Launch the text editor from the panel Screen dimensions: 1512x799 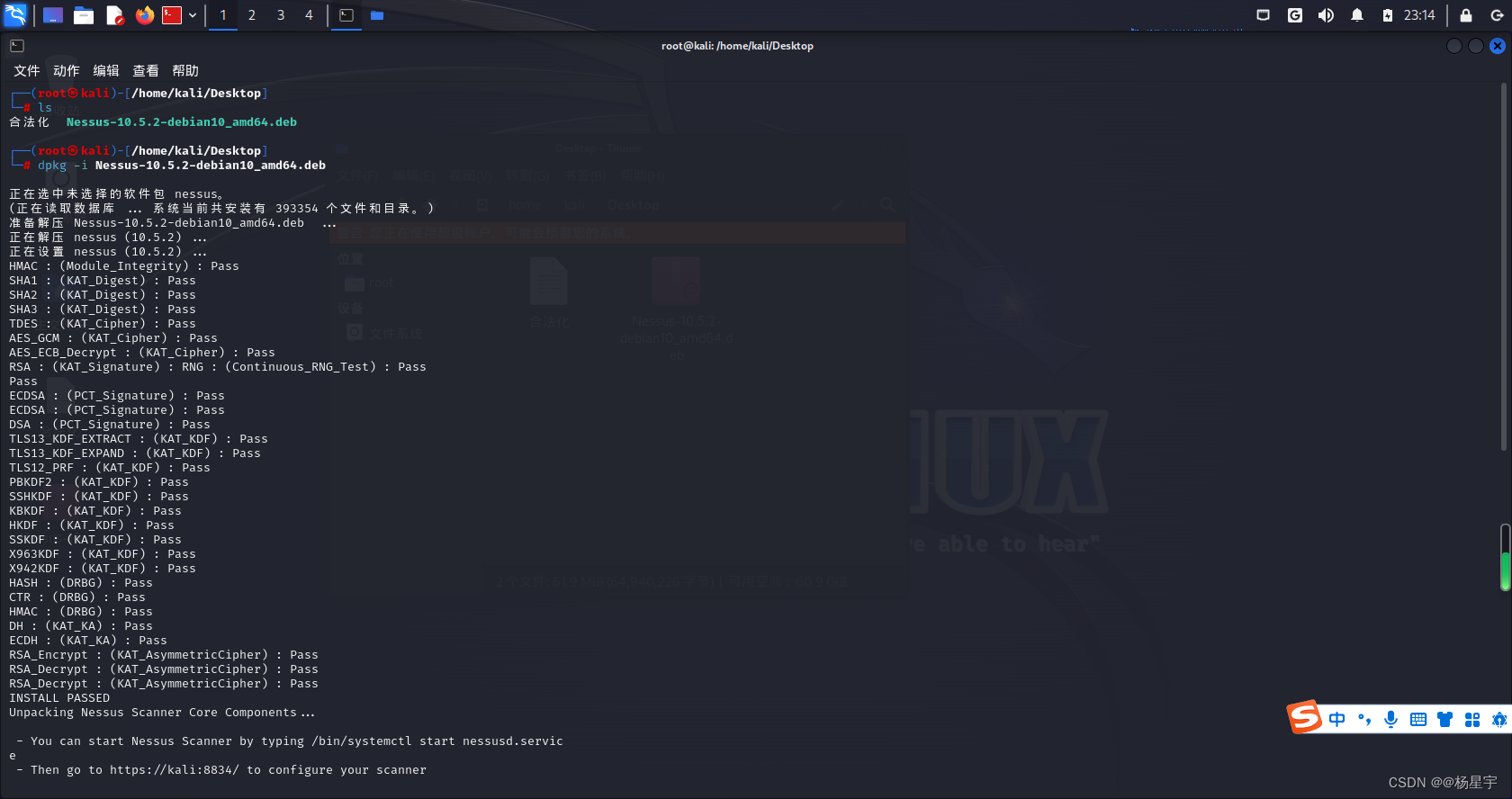point(114,15)
